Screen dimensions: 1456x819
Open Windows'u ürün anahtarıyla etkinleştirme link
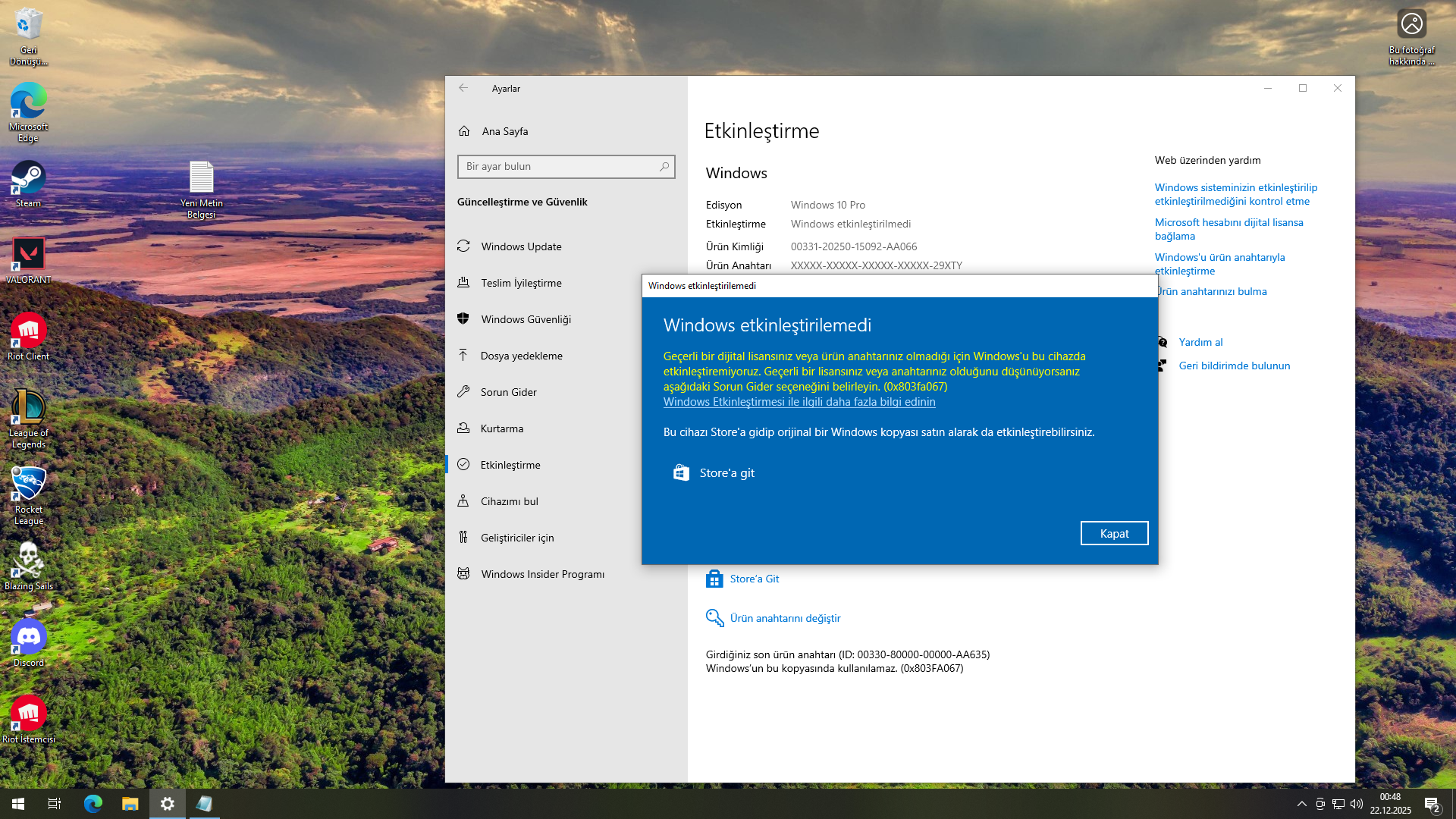pyautogui.click(x=1220, y=264)
